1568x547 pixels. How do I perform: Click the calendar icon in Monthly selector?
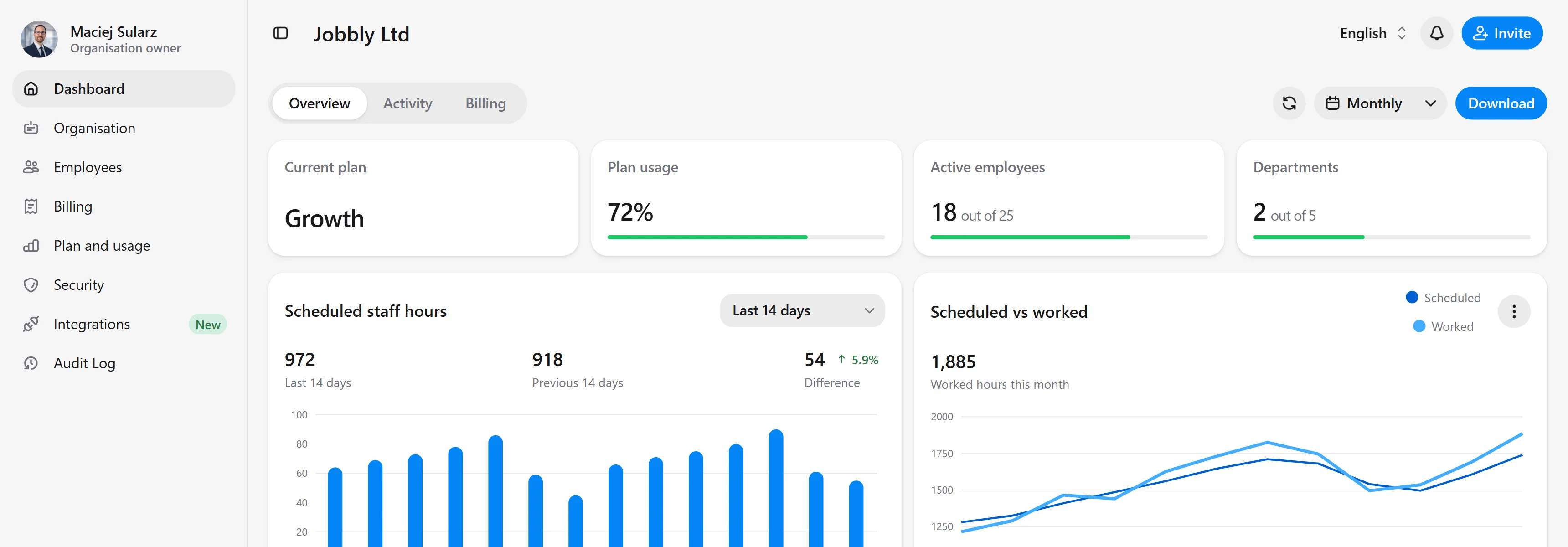[x=1332, y=103]
